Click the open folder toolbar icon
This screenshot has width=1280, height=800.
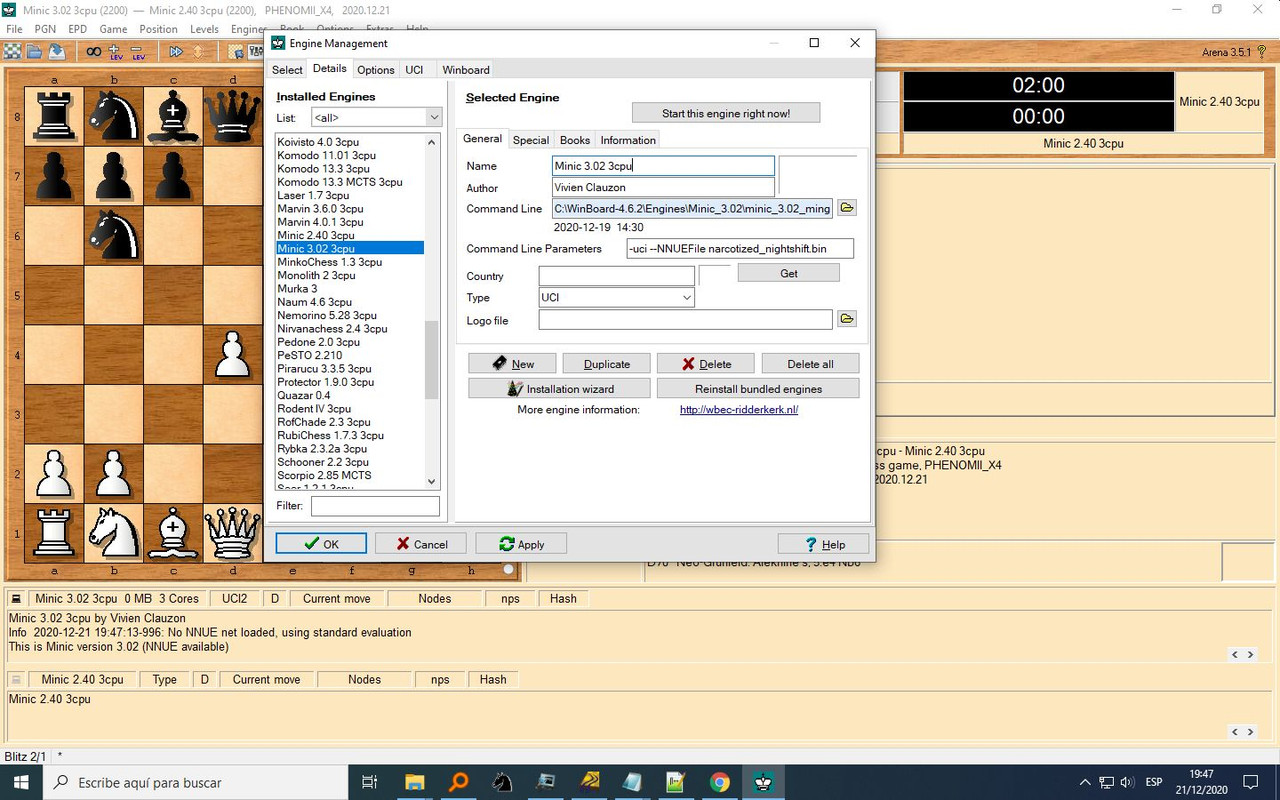(x=35, y=51)
